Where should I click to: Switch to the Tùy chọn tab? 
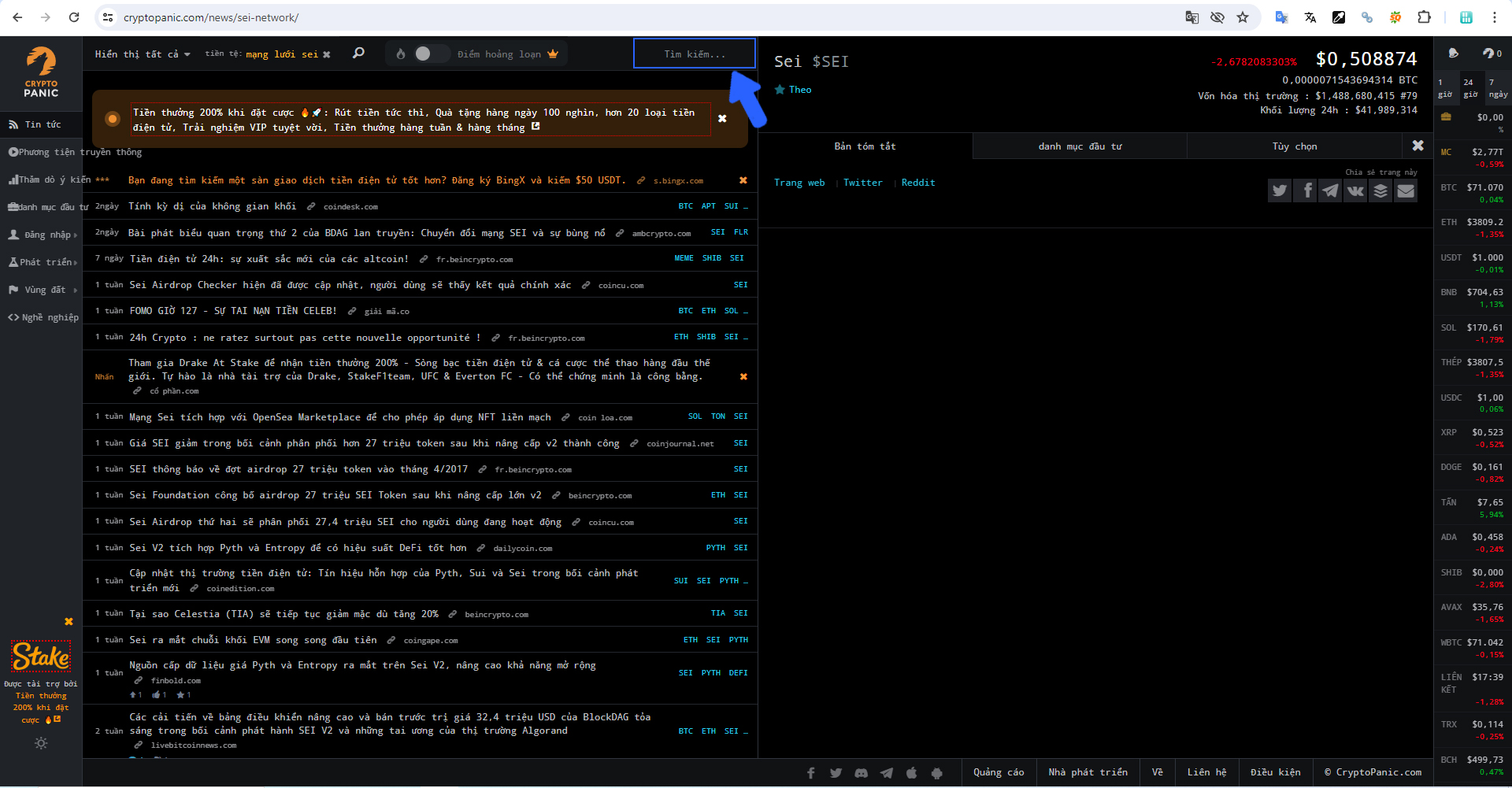click(x=1294, y=146)
